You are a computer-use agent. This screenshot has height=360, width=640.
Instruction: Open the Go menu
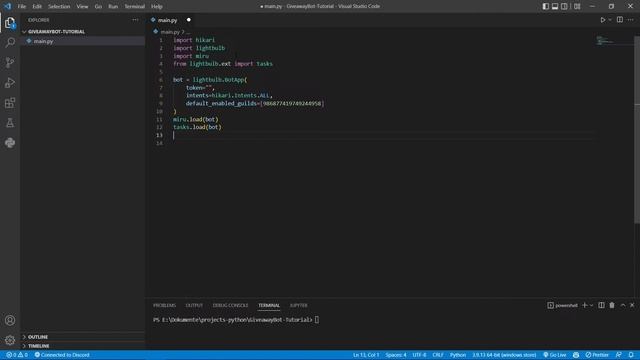click(x=98, y=7)
